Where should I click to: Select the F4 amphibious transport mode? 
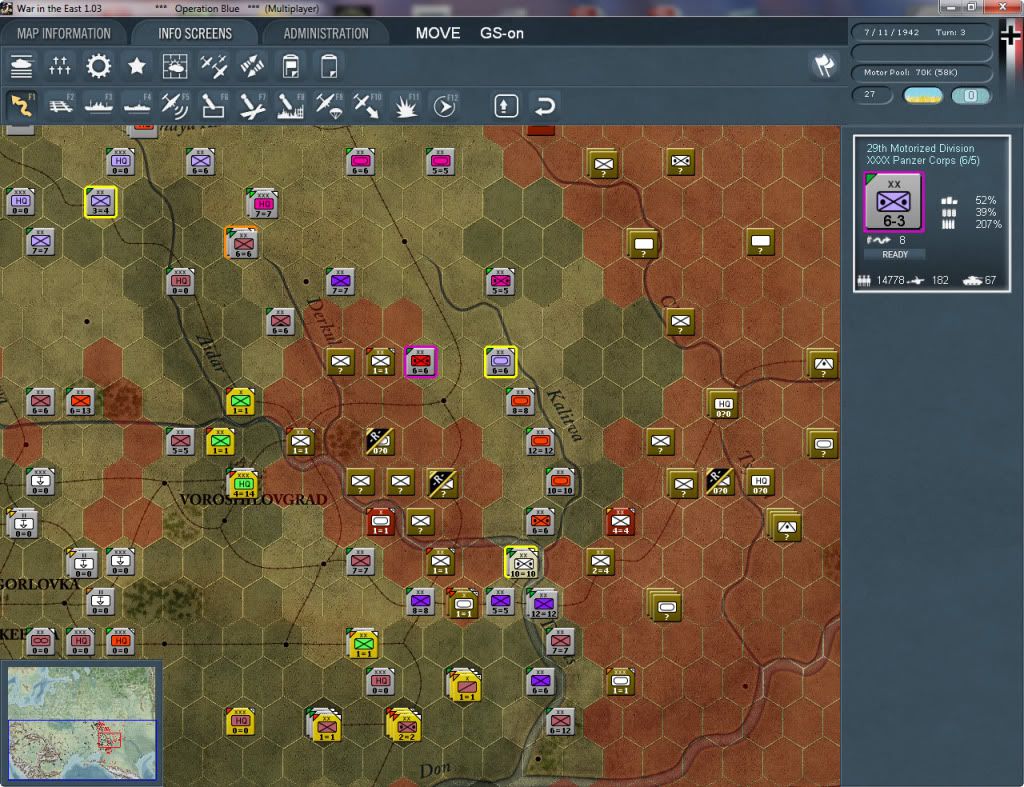click(137, 105)
